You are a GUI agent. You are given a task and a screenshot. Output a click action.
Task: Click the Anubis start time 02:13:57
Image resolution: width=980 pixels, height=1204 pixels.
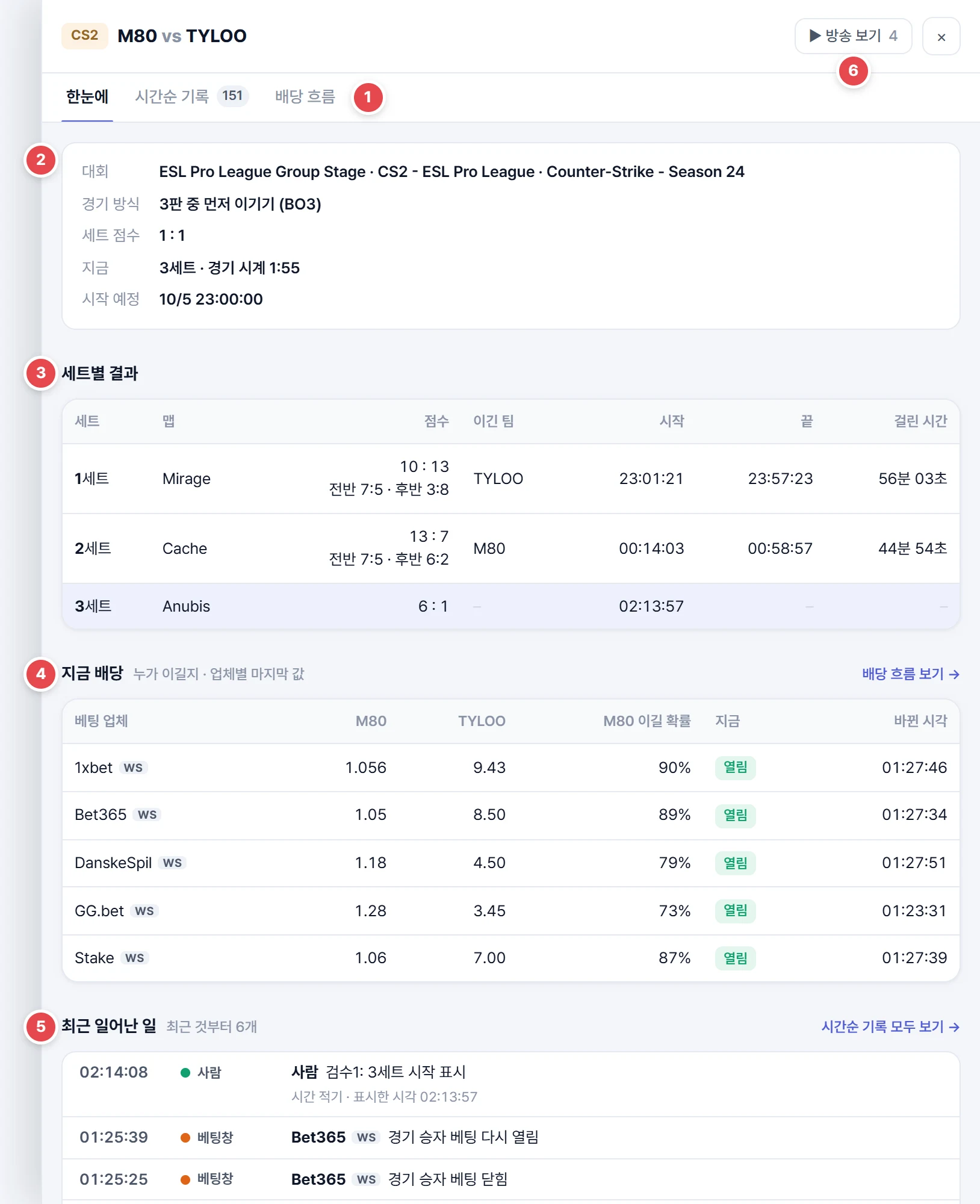pyautogui.click(x=651, y=606)
